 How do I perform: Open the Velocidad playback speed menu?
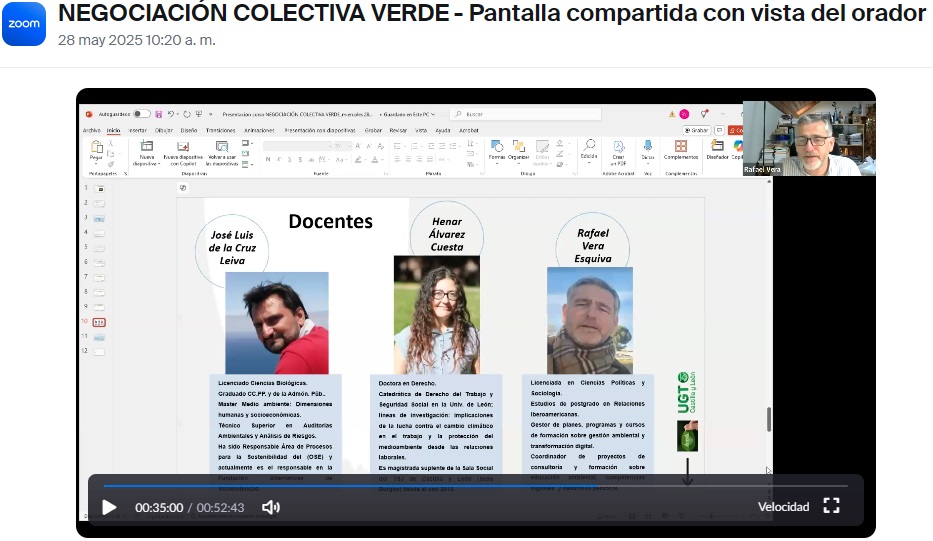(783, 507)
